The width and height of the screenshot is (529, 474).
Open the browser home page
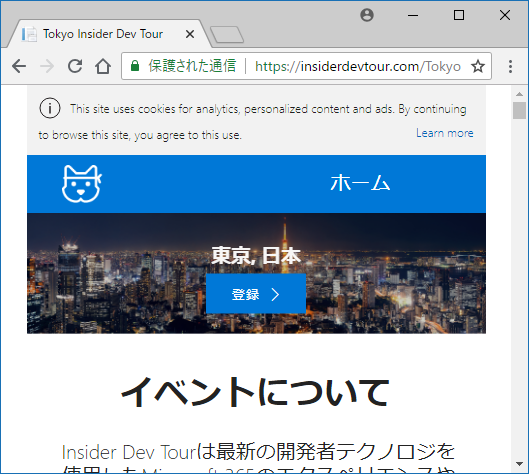(x=103, y=66)
